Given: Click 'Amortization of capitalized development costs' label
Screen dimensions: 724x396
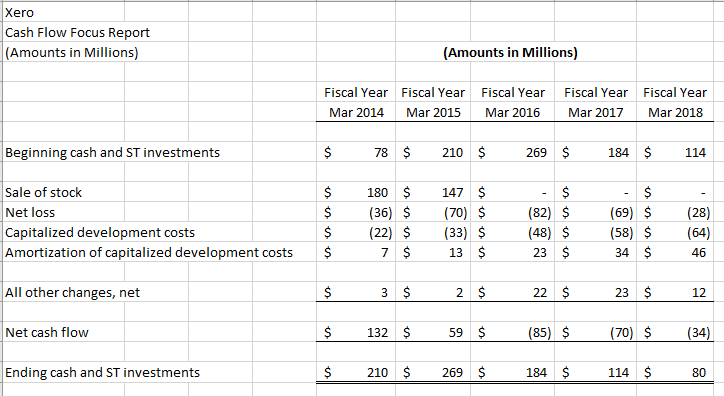Looking at the screenshot, I should tap(149, 252).
